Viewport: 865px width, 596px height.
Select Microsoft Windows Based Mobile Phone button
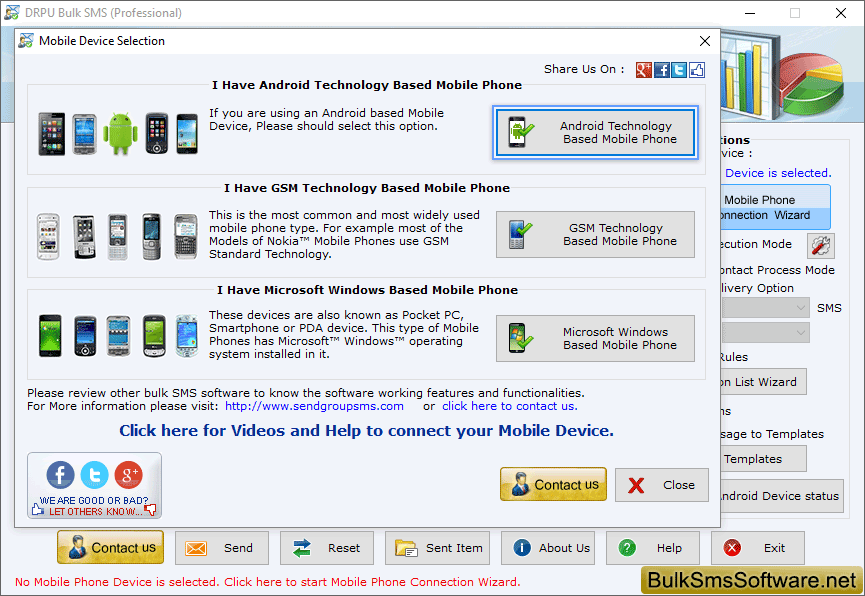pos(595,338)
